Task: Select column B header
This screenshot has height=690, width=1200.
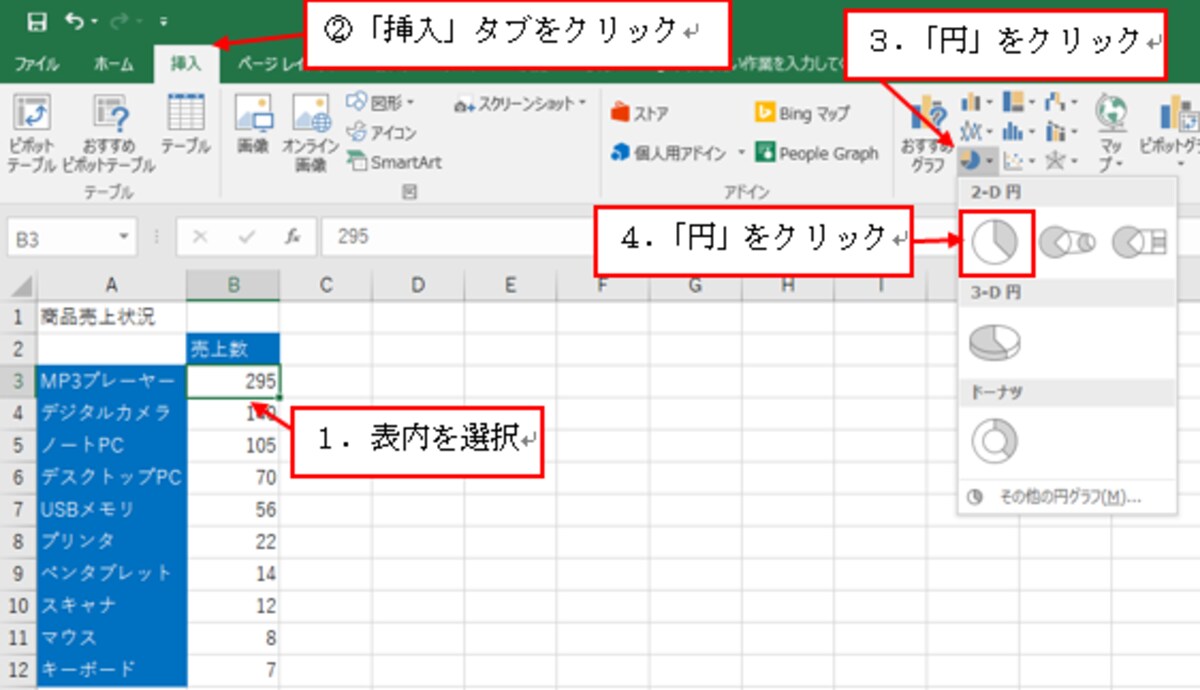Action: tap(233, 286)
